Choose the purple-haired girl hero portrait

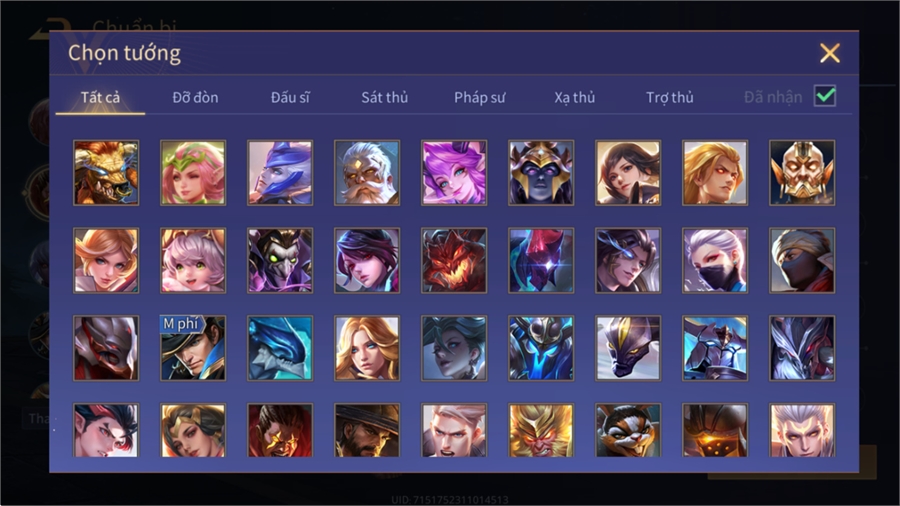[454, 173]
